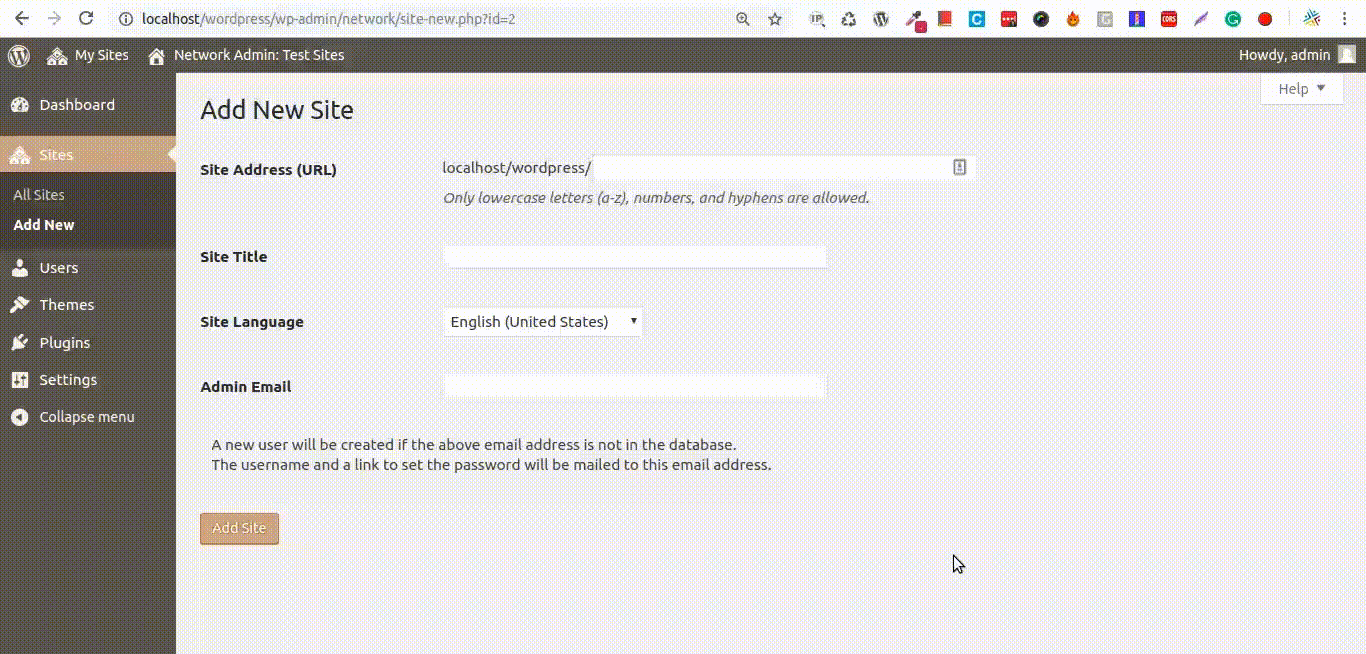
Task: Open Network Admin: Test Sites menu
Action: pyautogui.click(x=246, y=55)
